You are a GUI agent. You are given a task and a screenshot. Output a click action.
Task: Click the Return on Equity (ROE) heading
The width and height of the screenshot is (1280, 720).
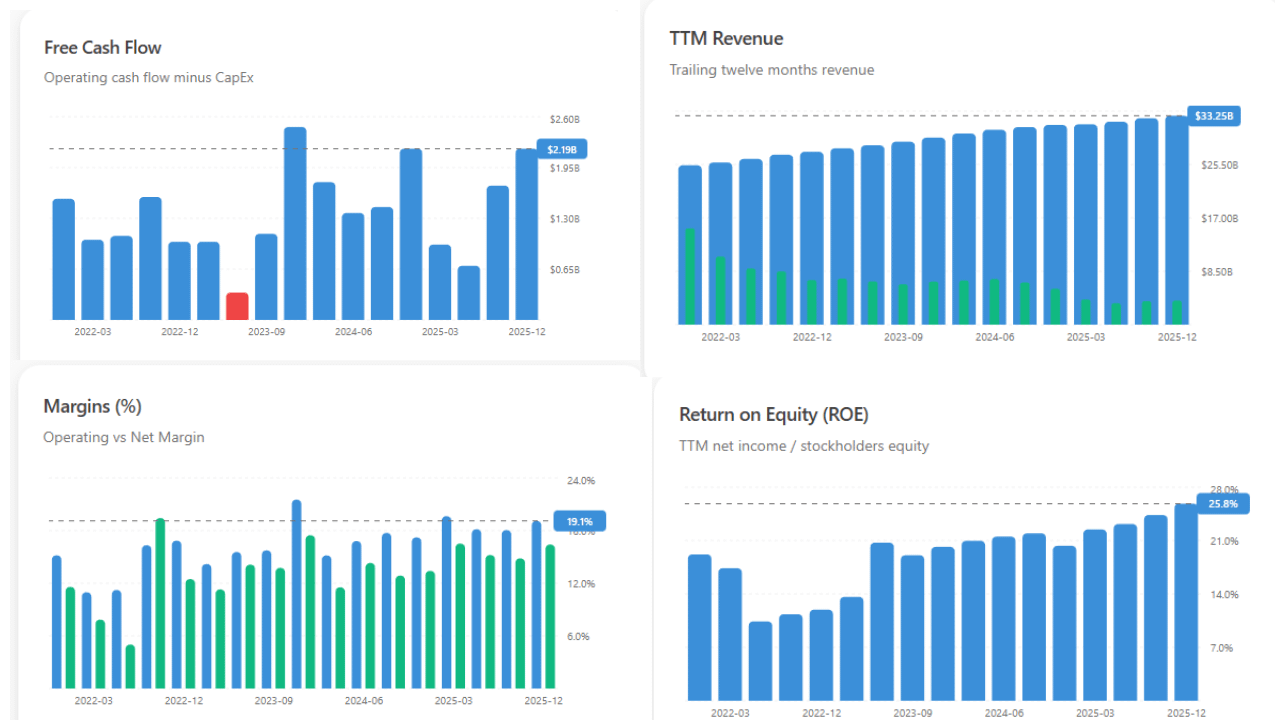point(773,414)
